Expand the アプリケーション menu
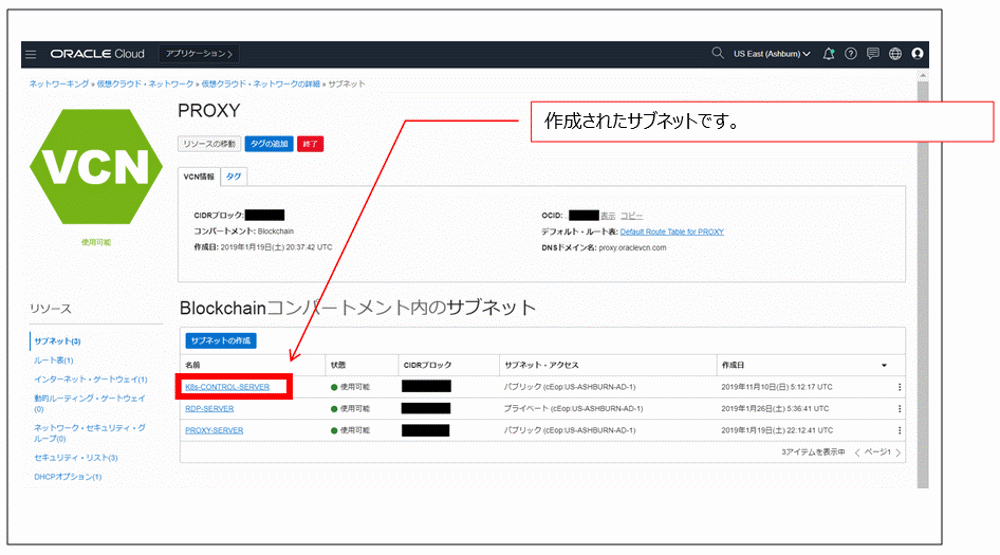1000x555 pixels. (x=199, y=54)
